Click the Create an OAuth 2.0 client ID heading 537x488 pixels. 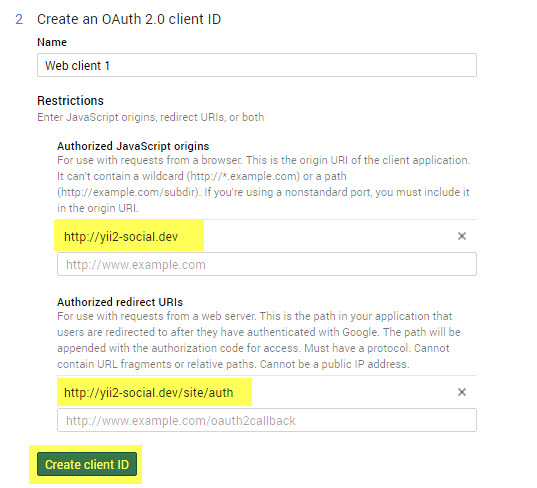click(x=129, y=19)
